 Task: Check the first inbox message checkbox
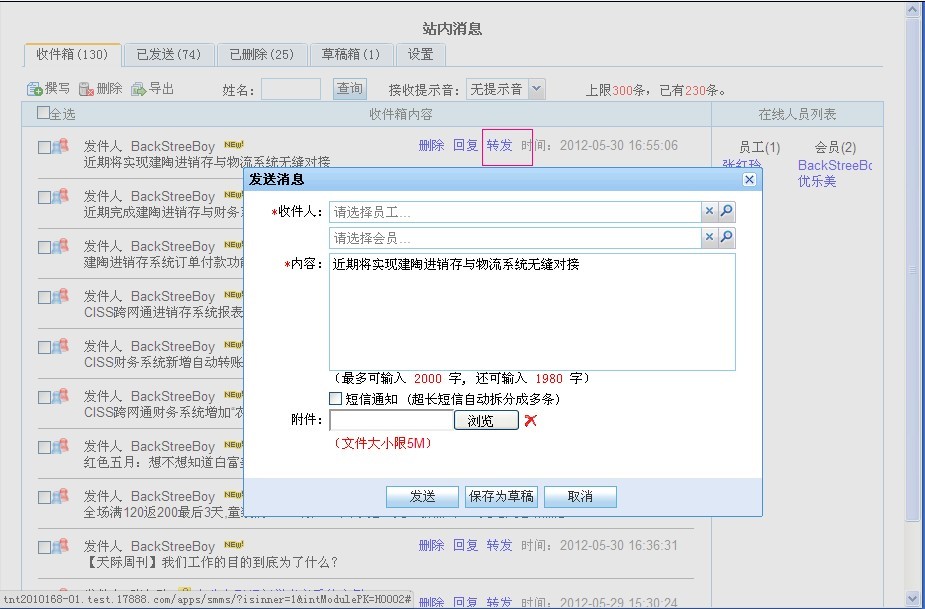[x=44, y=147]
